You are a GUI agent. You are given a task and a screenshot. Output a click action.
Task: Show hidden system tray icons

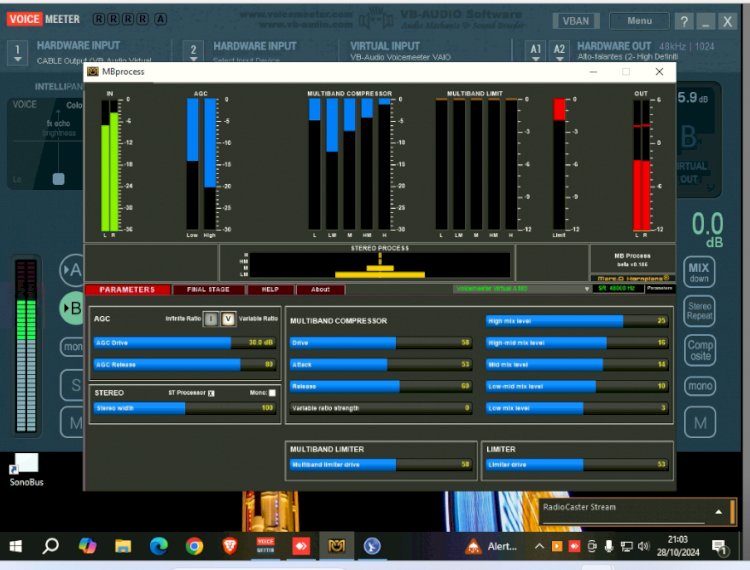540,546
